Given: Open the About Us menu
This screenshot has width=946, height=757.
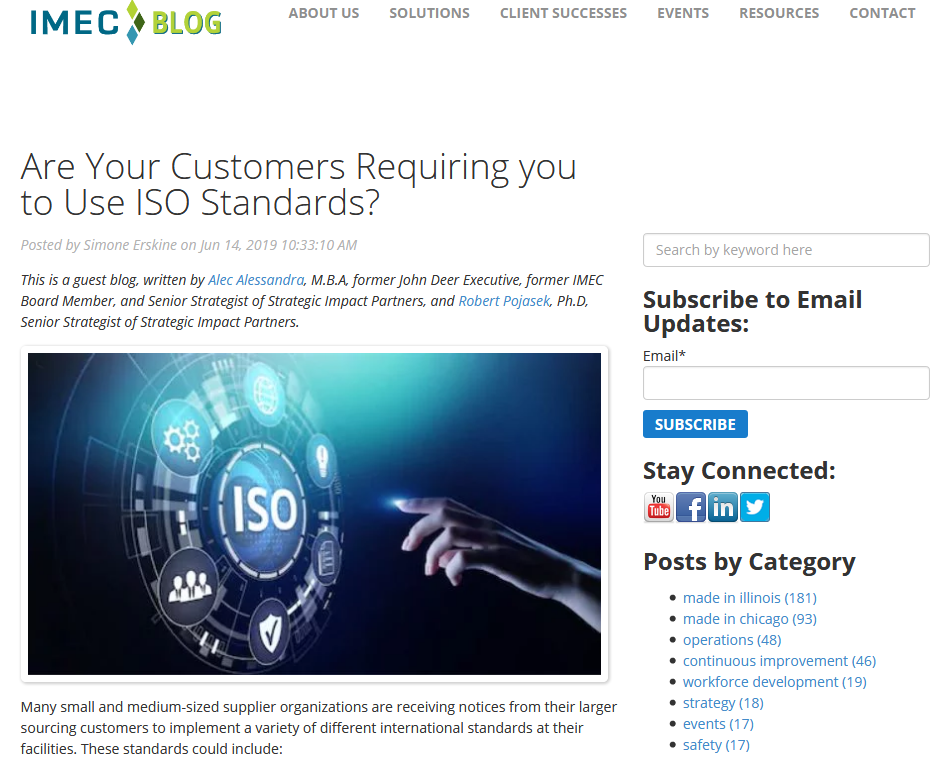Looking at the screenshot, I should [324, 13].
